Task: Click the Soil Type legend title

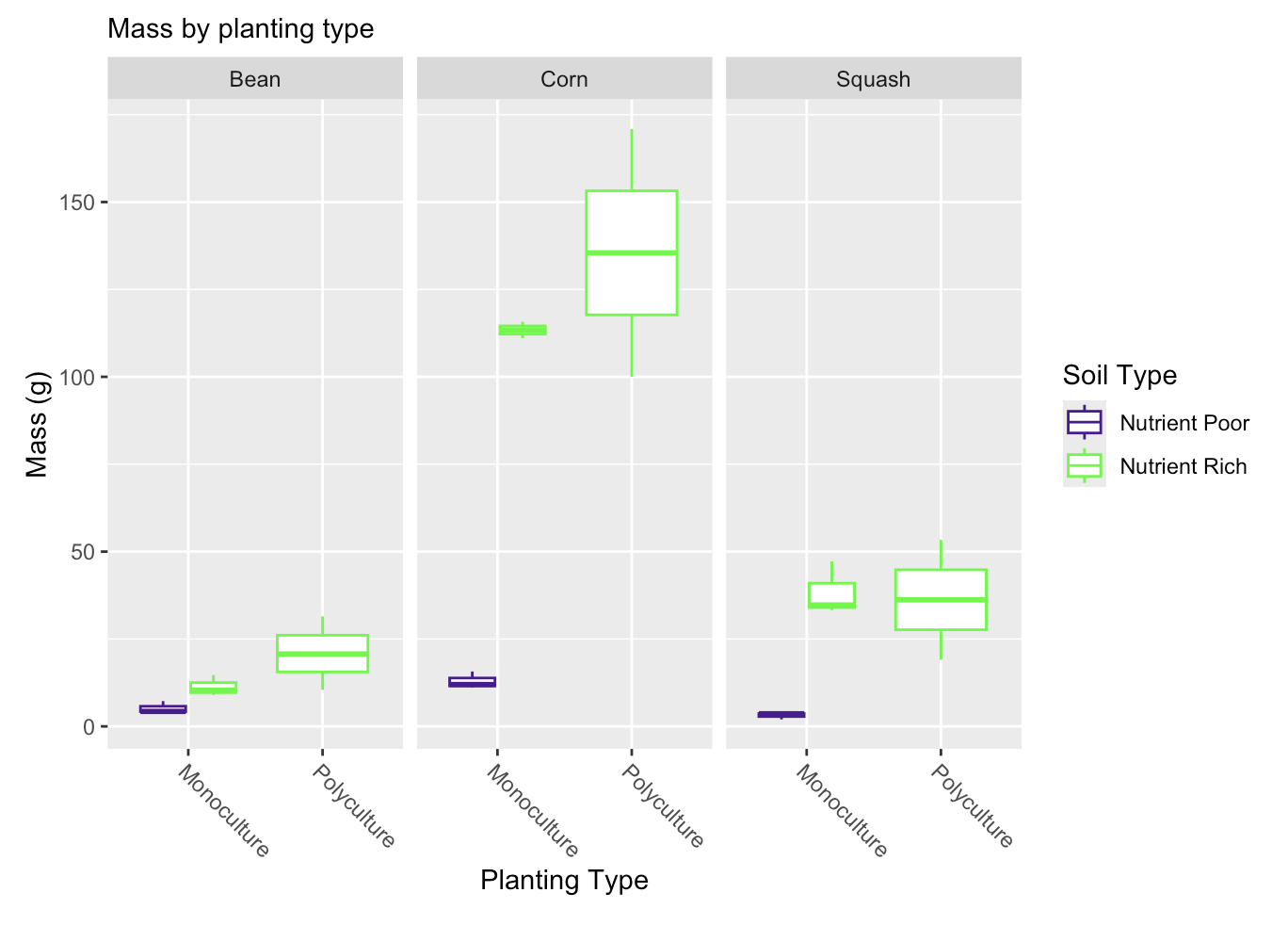Action: [1119, 375]
